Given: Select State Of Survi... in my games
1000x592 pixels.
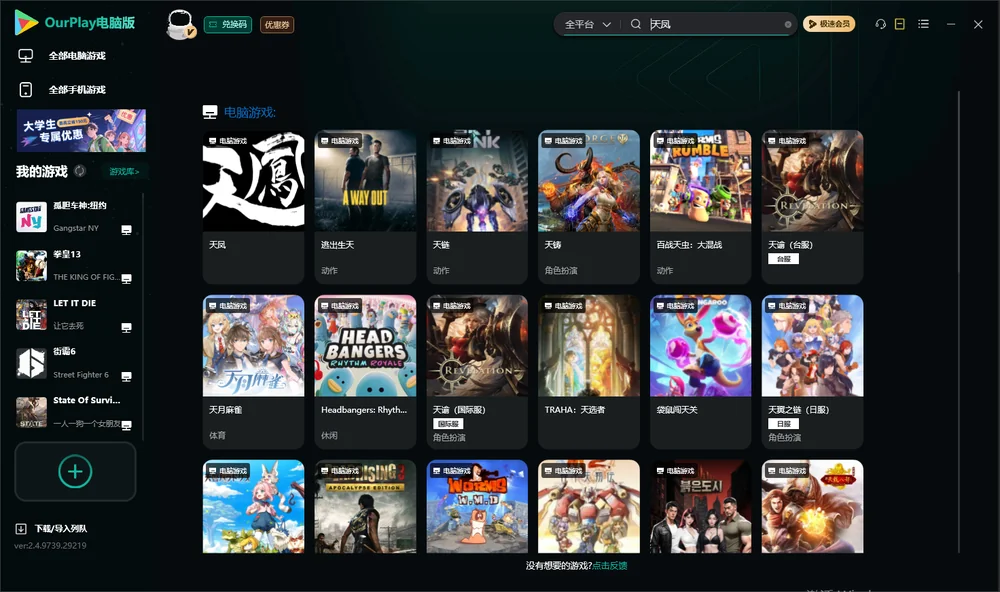Looking at the screenshot, I should [75, 412].
